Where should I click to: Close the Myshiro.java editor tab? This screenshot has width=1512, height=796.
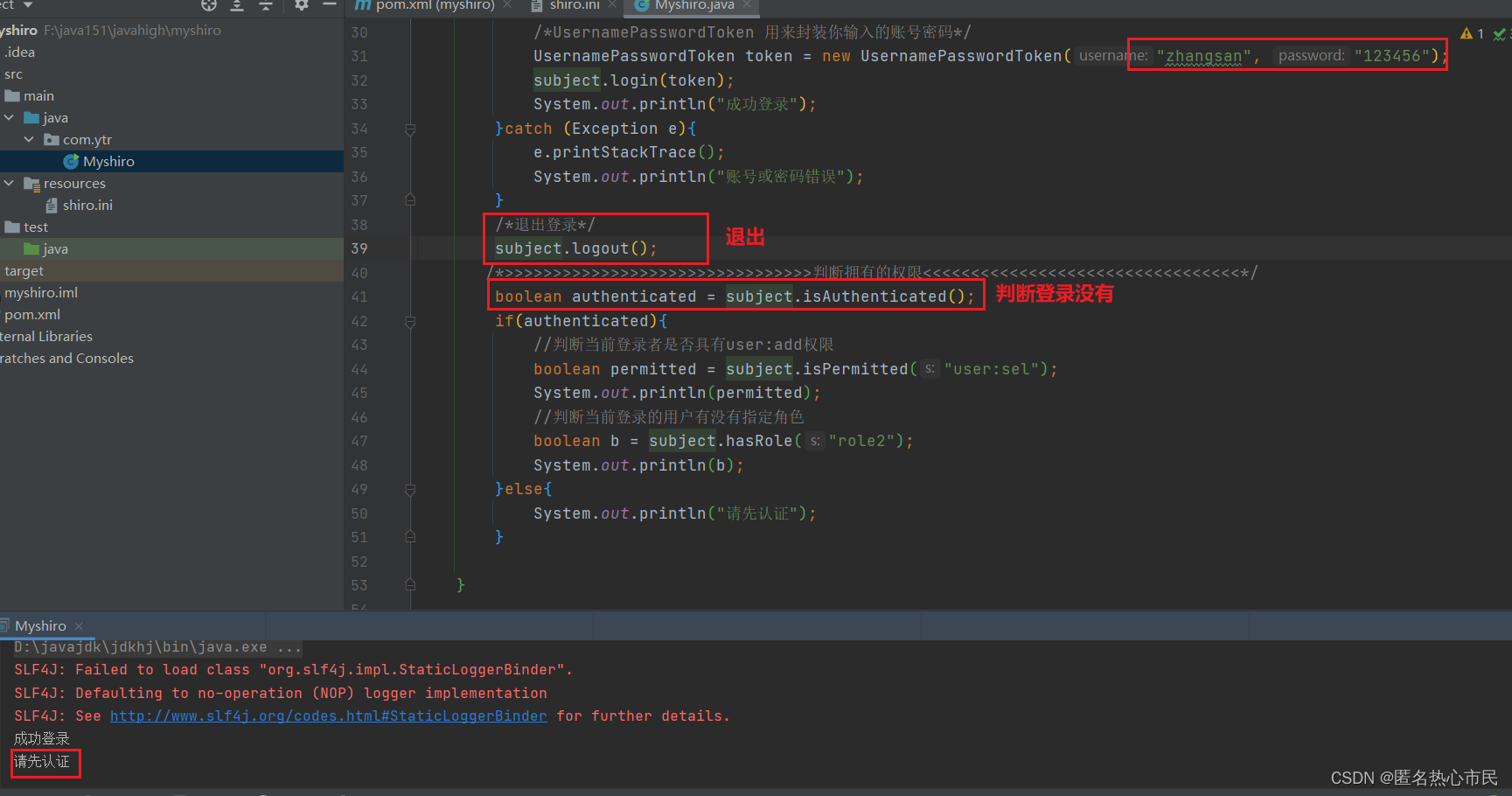(x=746, y=5)
